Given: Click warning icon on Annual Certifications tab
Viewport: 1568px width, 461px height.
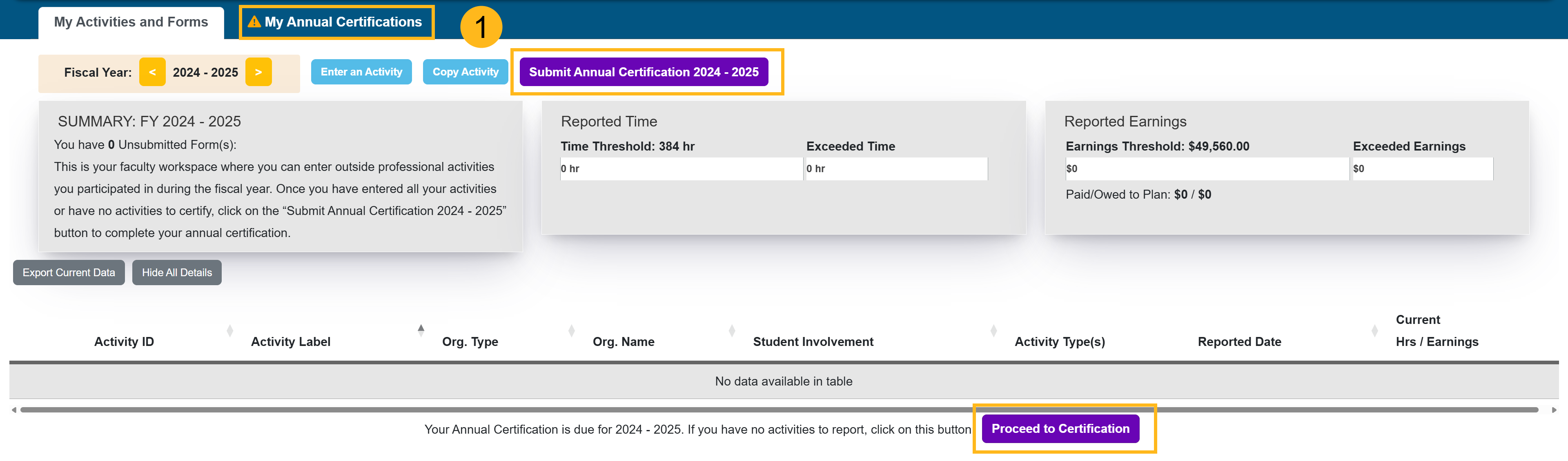Looking at the screenshot, I should [254, 22].
